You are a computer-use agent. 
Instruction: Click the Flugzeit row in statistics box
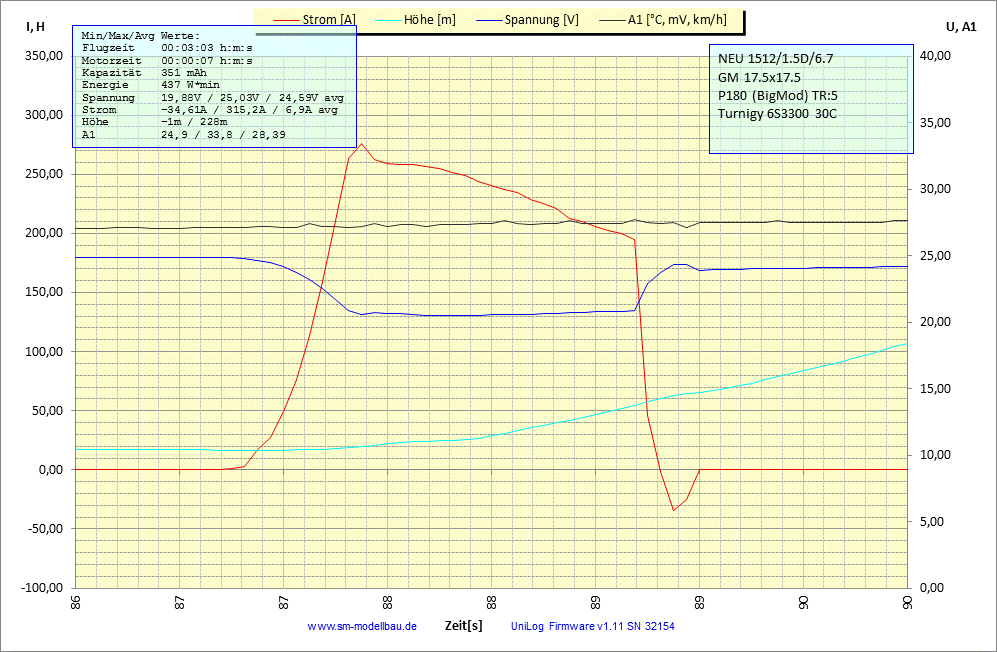point(167,48)
